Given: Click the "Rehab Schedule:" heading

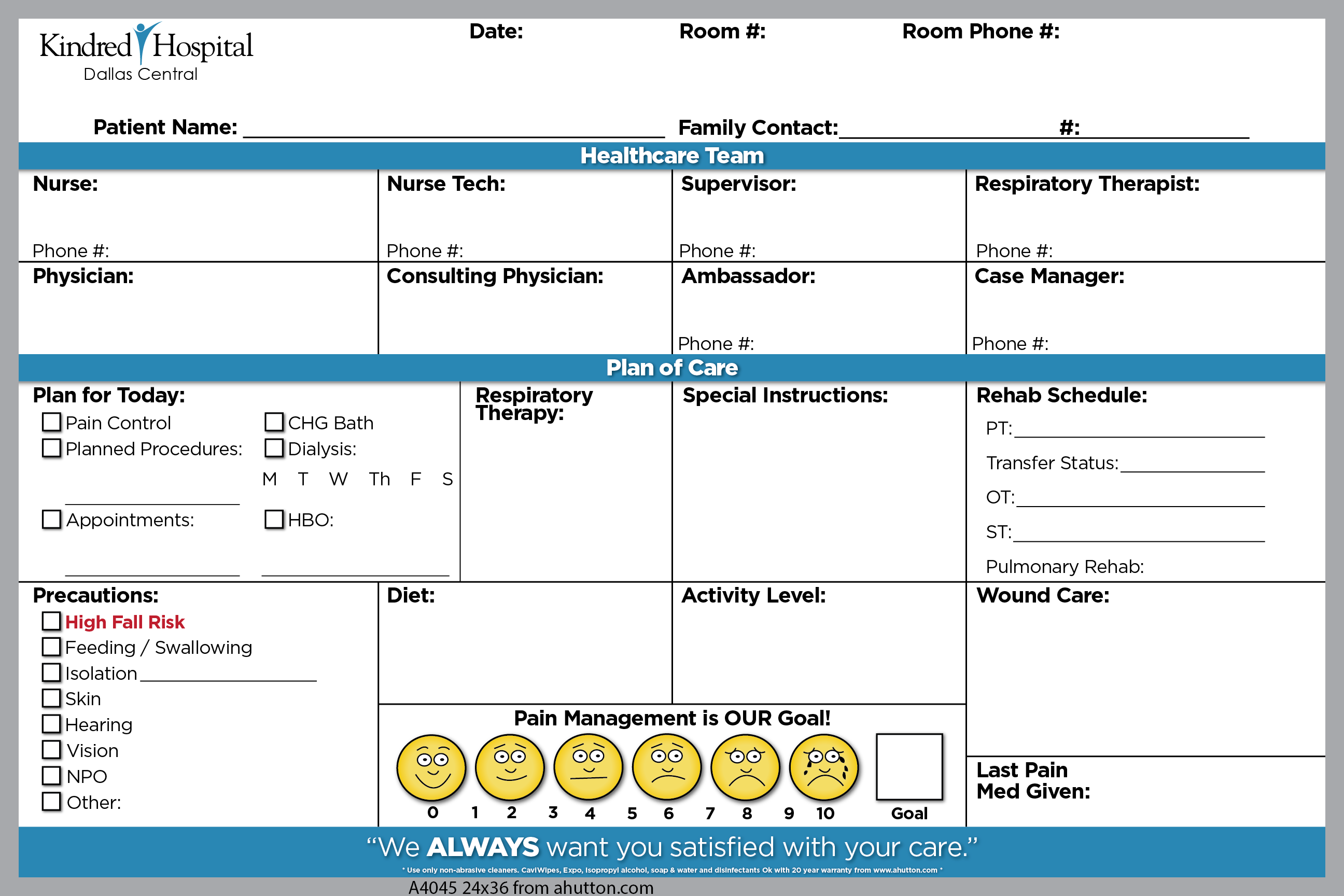Looking at the screenshot, I should point(1062,396).
